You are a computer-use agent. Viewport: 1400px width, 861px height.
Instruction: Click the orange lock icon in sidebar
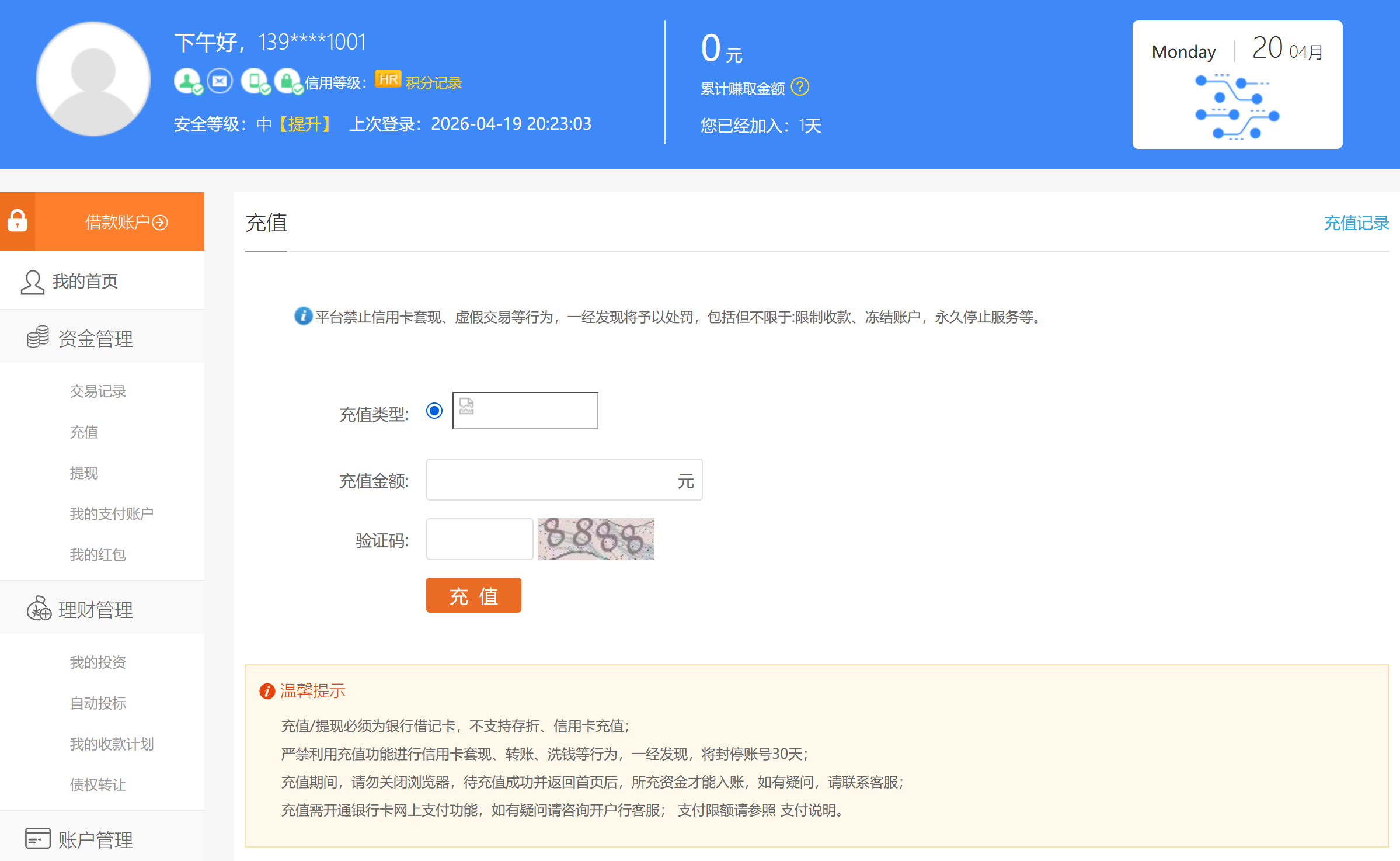tap(18, 221)
